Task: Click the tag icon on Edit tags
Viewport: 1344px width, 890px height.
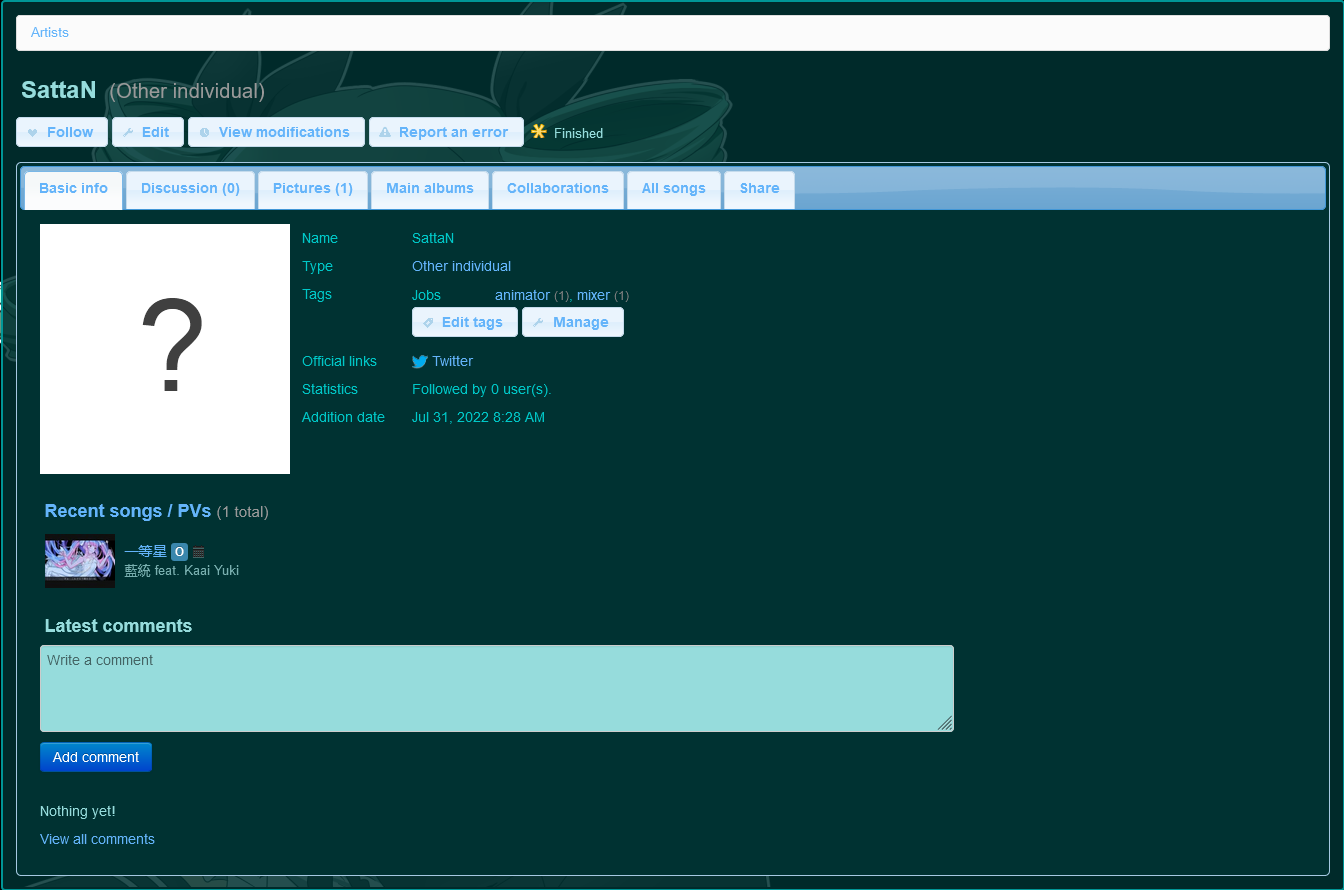Action: point(429,321)
